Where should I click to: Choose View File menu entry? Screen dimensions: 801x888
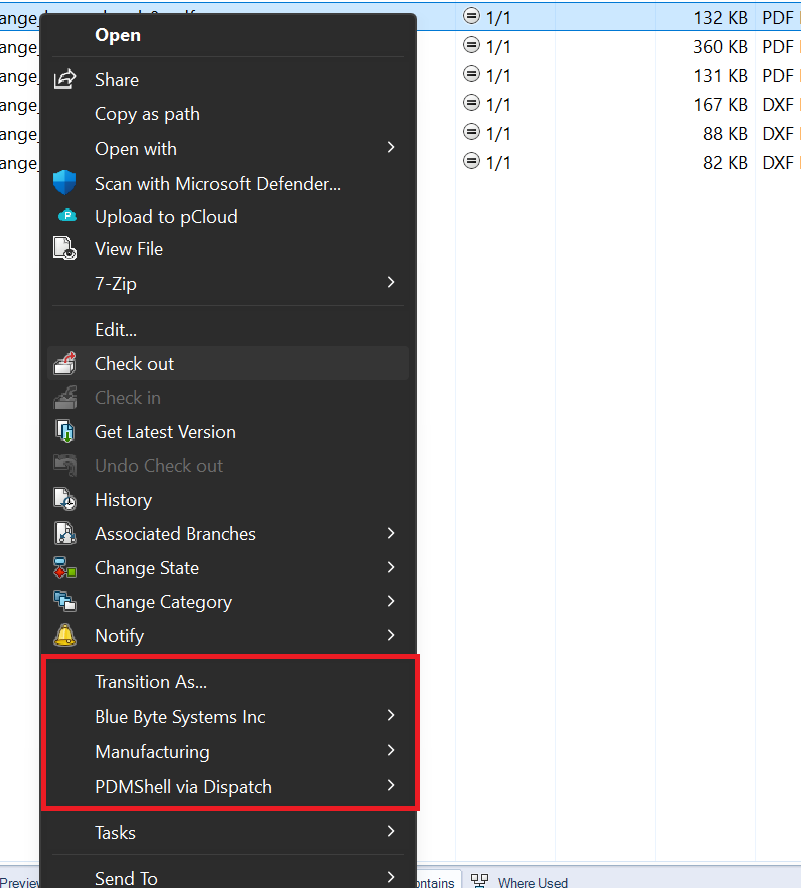pos(228,249)
